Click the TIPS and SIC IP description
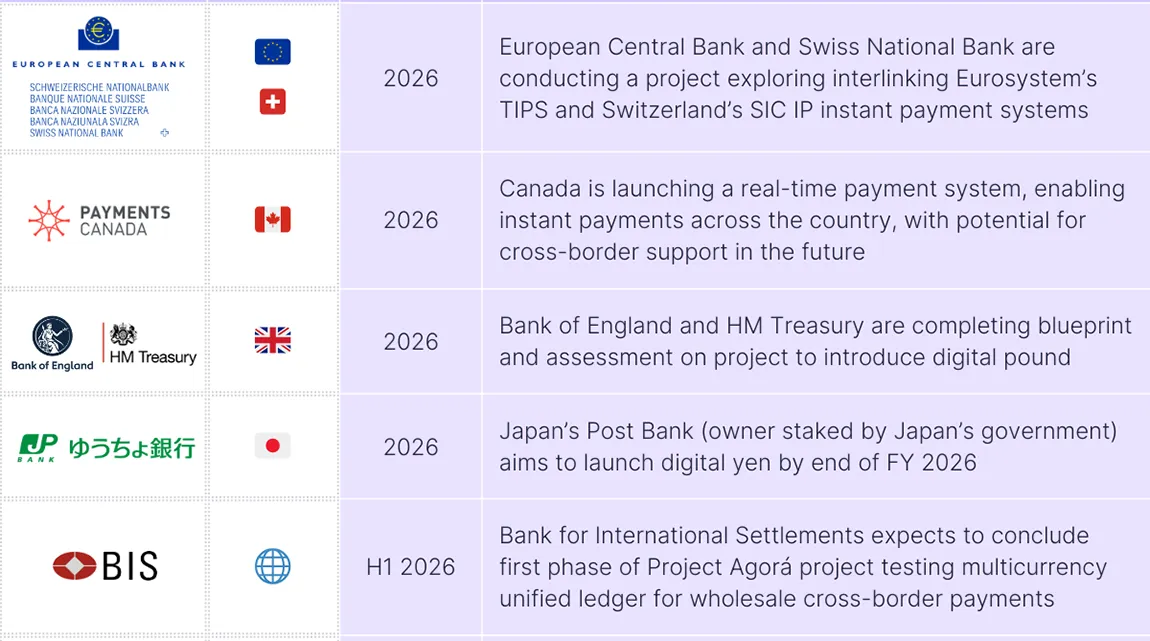The image size is (1150, 641). click(797, 78)
